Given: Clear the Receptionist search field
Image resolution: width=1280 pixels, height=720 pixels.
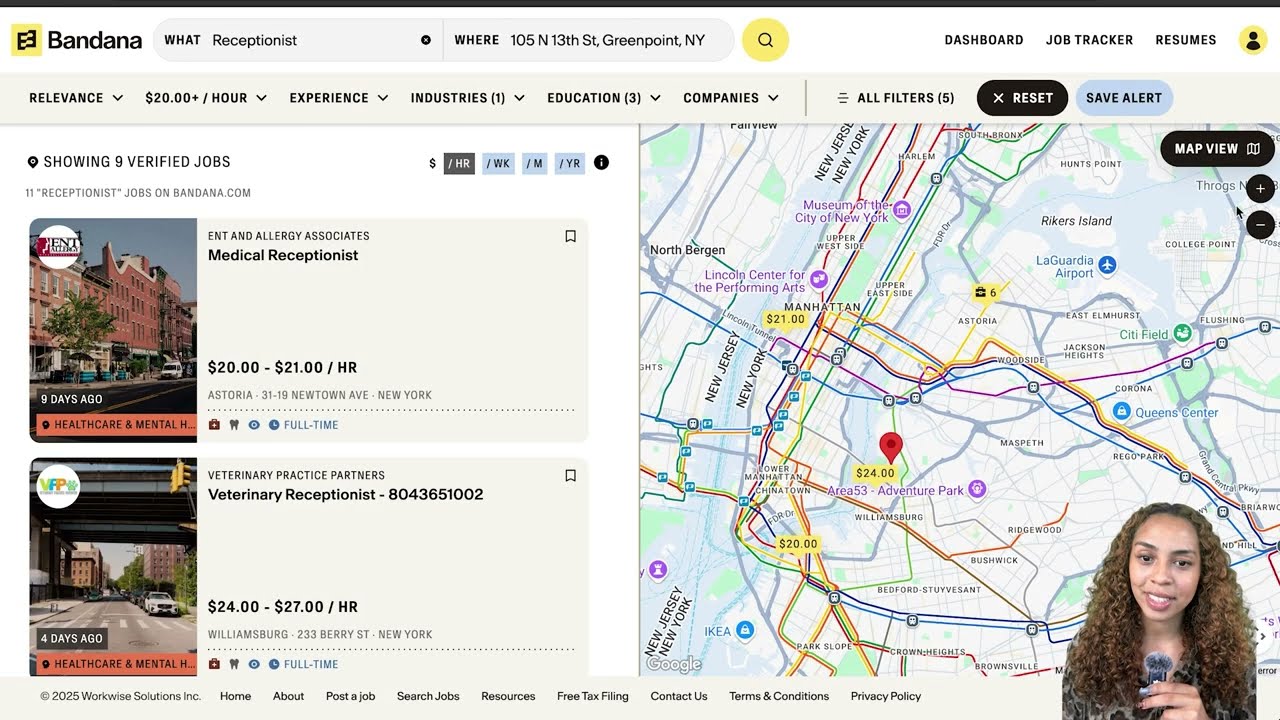Looking at the screenshot, I should click(x=426, y=40).
